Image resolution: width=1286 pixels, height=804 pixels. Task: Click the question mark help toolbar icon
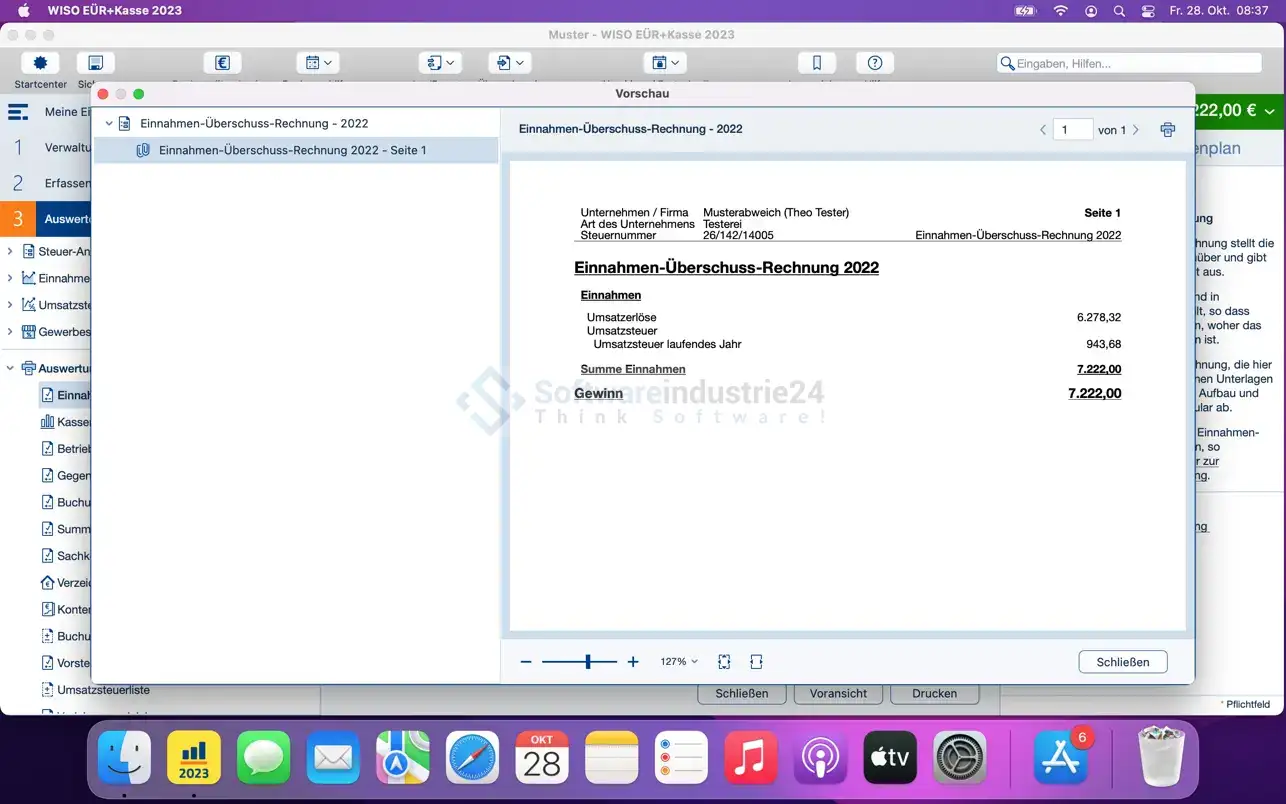click(875, 63)
